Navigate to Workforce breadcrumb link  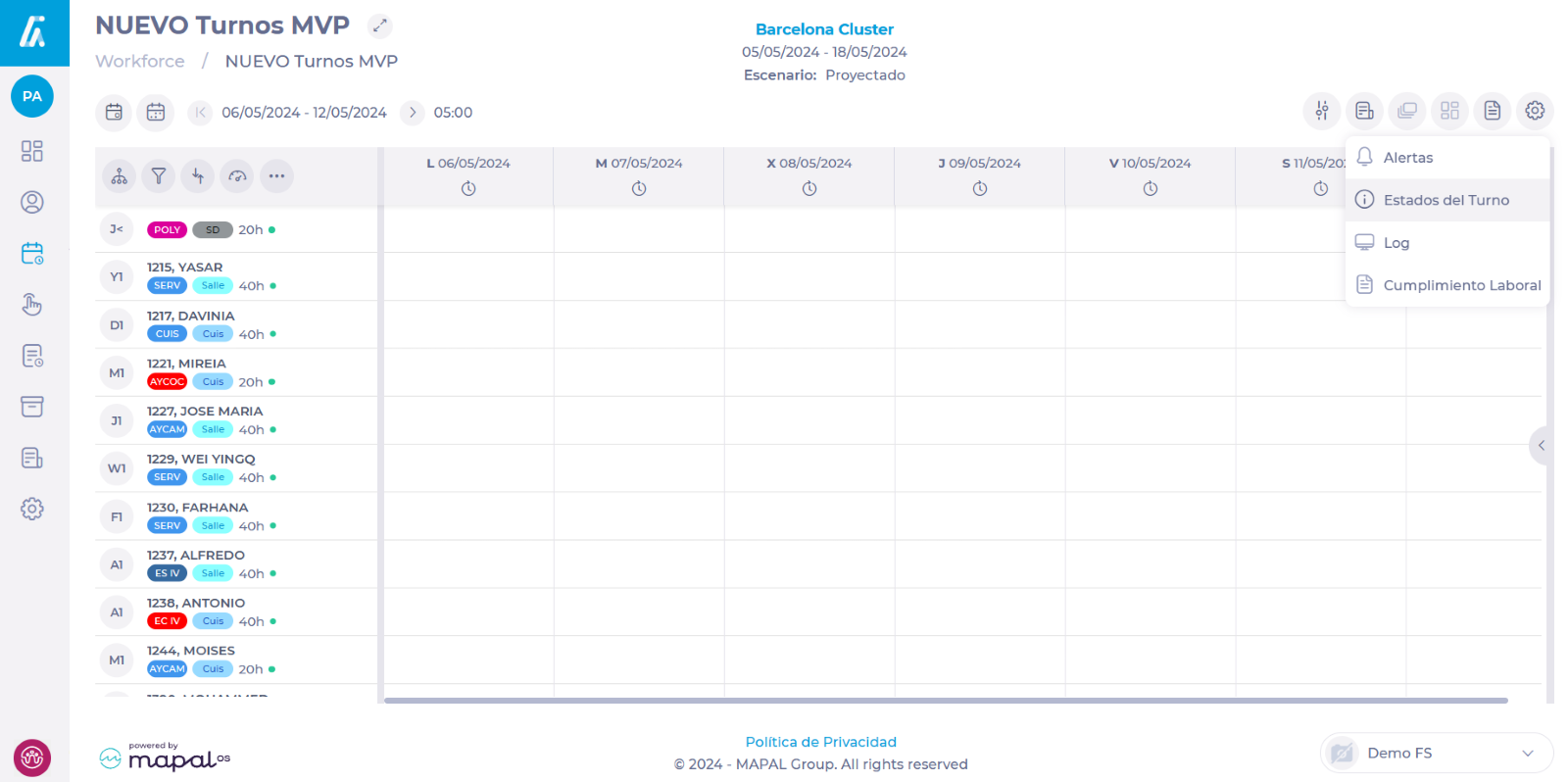click(x=140, y=61)
